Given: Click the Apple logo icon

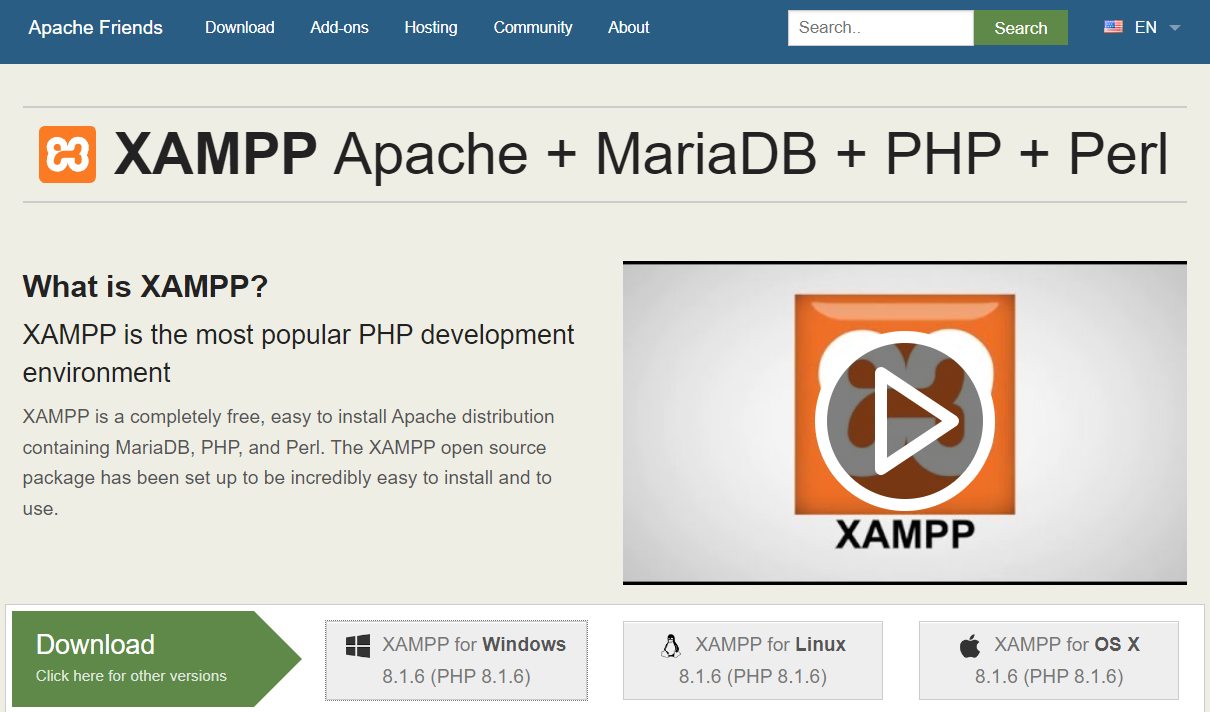Looking at the screenshot, I should [970, 646].
